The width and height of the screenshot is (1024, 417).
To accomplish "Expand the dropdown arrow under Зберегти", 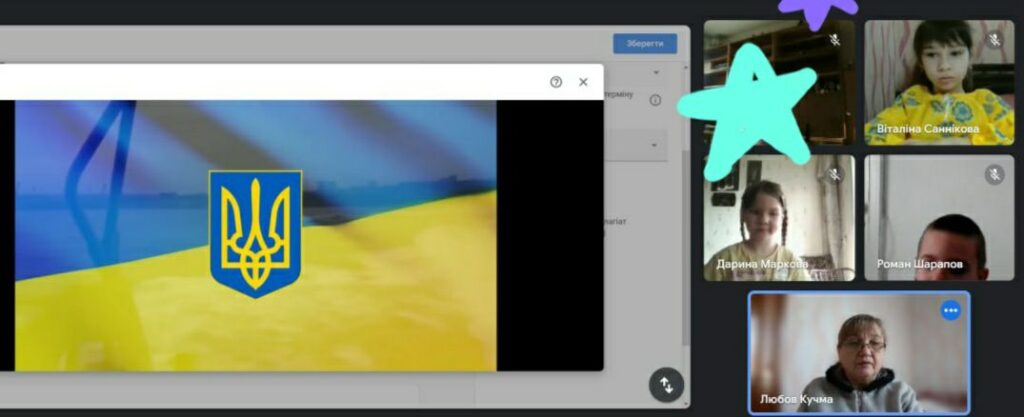I will pos(656,72).
